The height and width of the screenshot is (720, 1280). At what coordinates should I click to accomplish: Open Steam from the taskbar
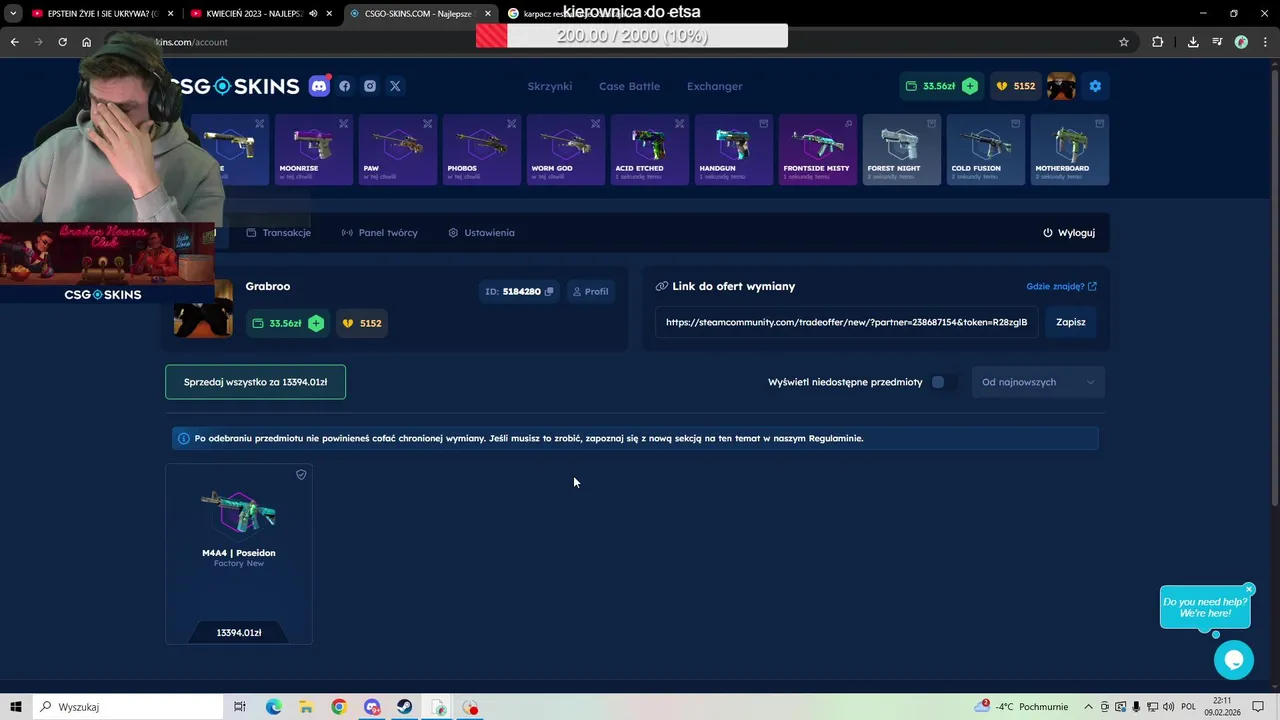point(404,707)
